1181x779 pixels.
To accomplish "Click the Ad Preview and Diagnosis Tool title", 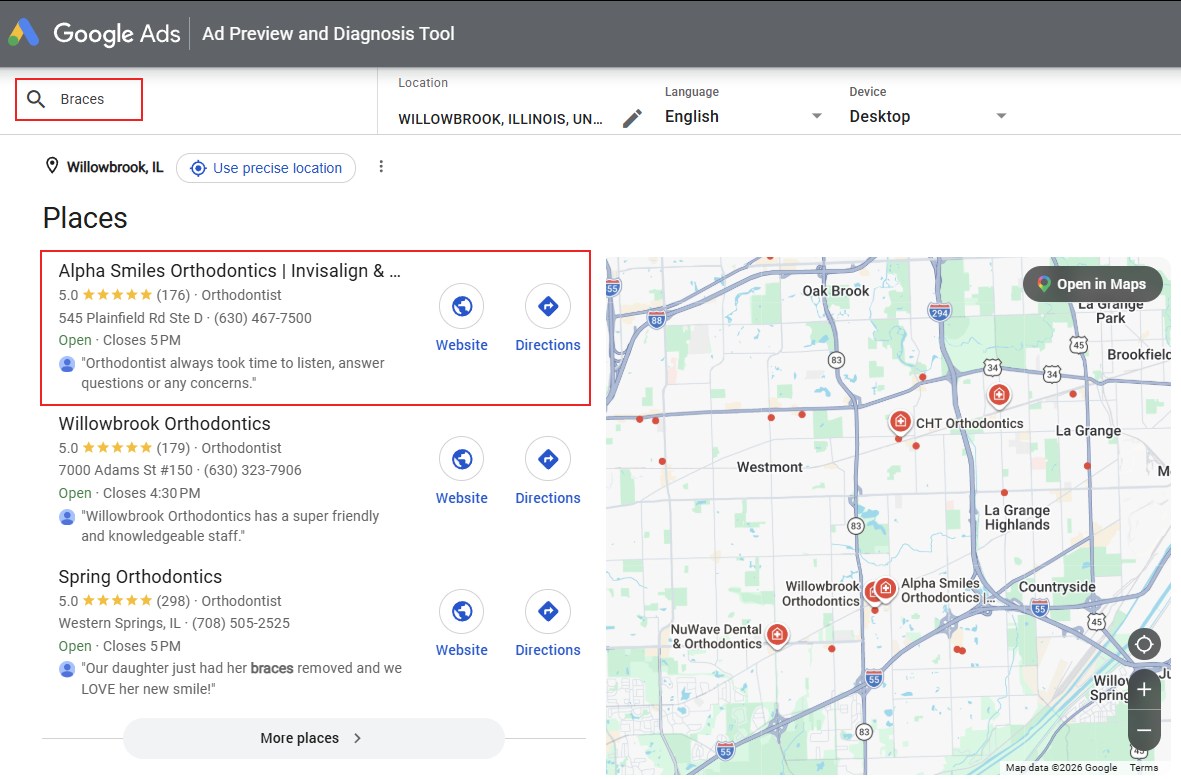I will coord(328,34).
